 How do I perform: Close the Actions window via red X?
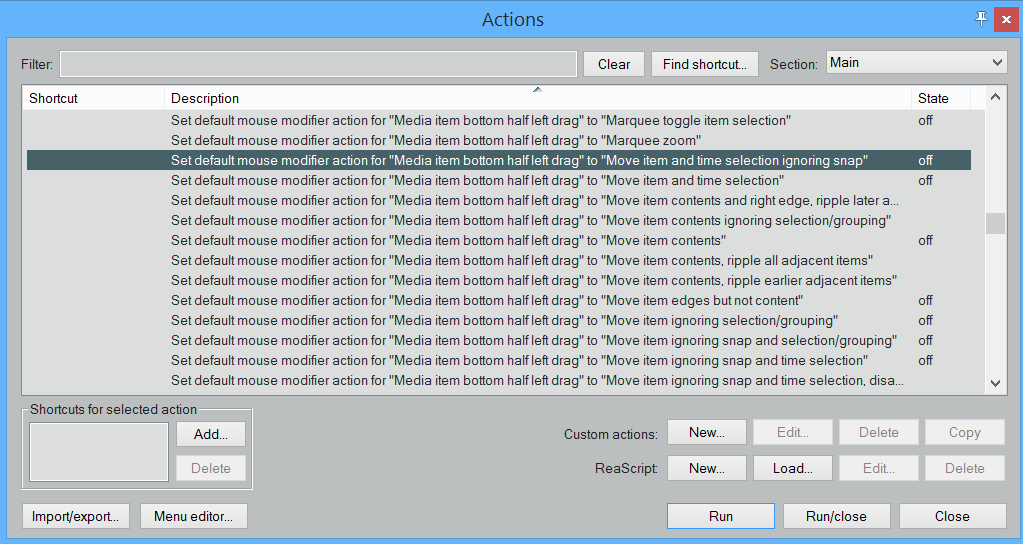click(x=1004, y=19)
